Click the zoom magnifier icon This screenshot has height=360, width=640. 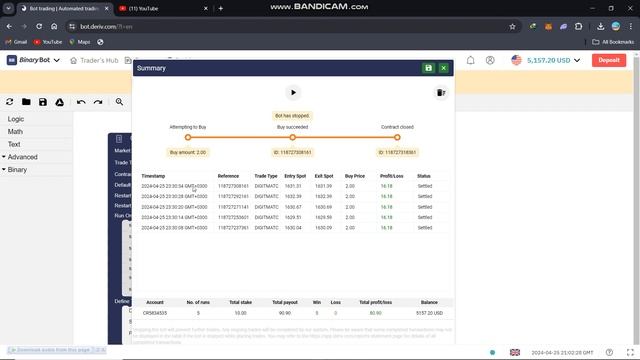point(119,102)
